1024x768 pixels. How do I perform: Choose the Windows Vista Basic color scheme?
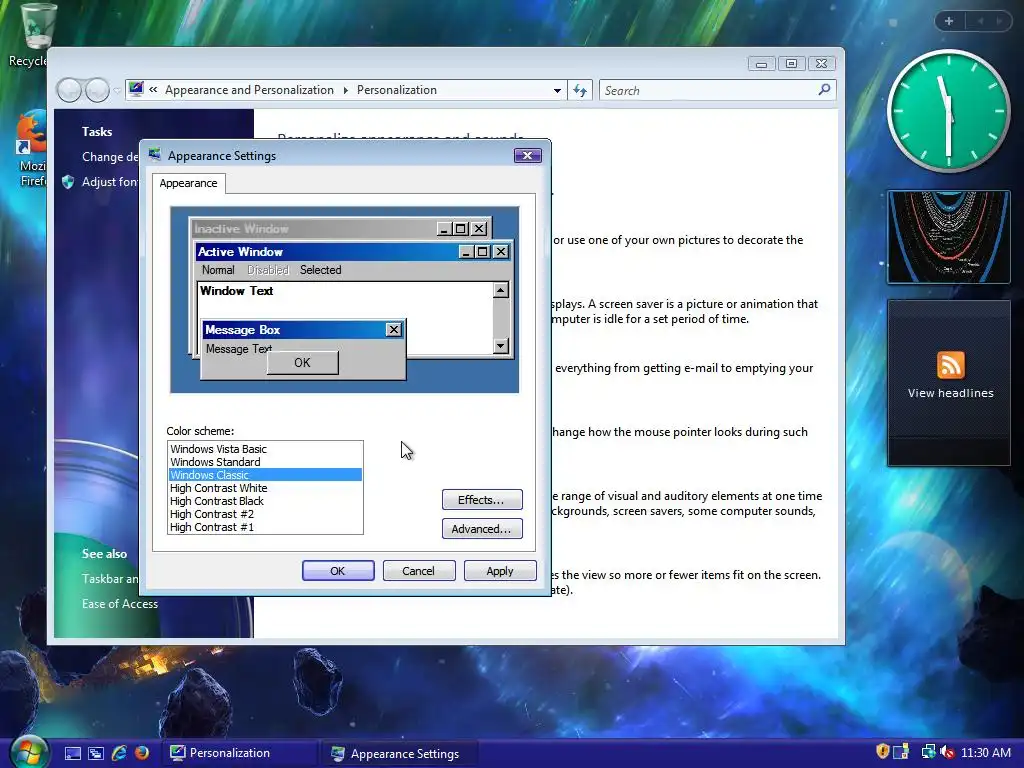click(265, 449)
